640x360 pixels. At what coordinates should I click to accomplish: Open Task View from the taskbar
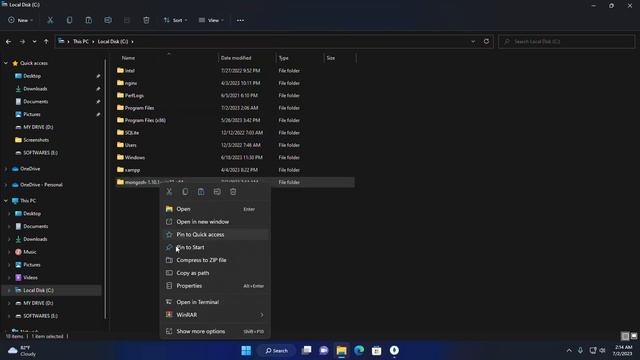pyautogui.click(x=306, y=351)
